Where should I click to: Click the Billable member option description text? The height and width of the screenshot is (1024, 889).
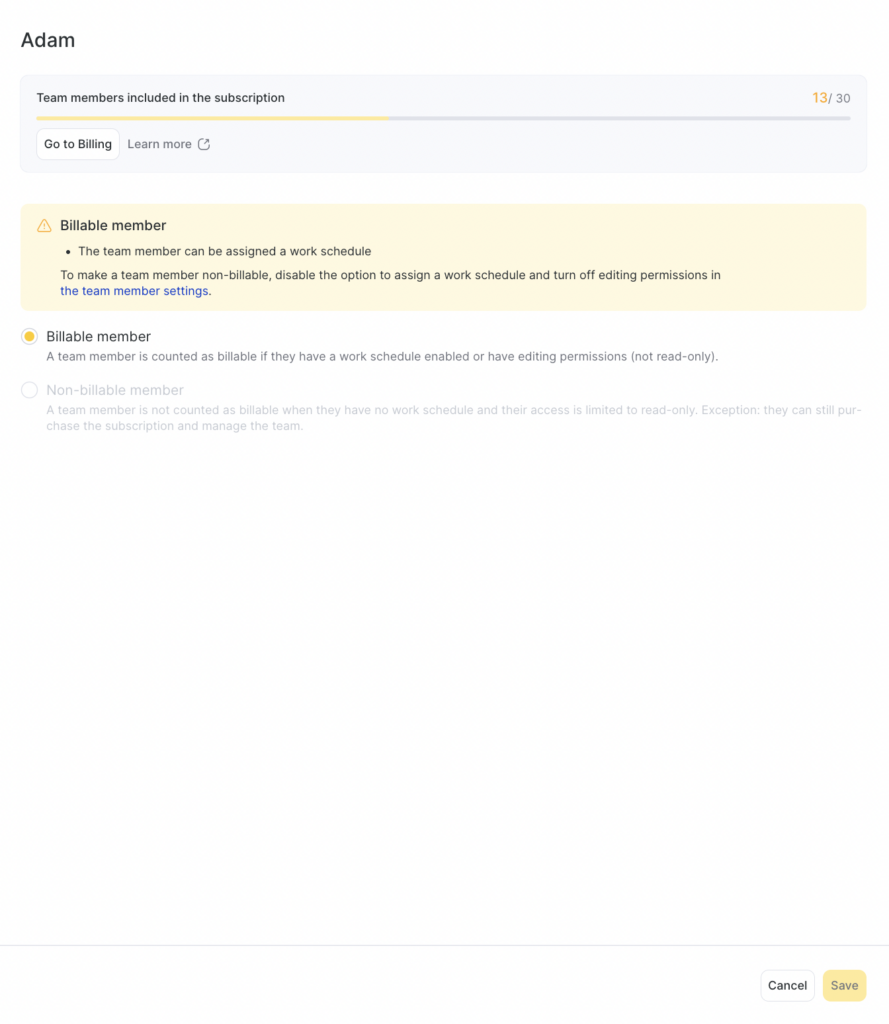pyautogui.click(x=382, y=356)
